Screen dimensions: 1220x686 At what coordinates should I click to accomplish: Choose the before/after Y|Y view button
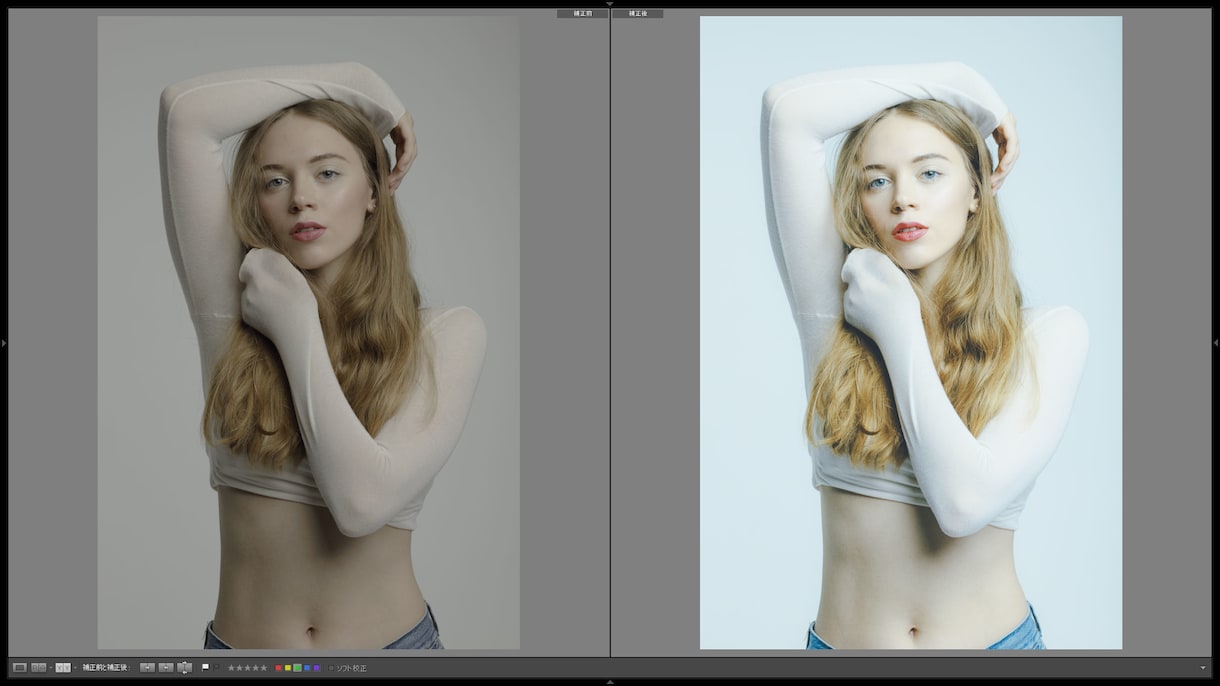click(63, 667)
